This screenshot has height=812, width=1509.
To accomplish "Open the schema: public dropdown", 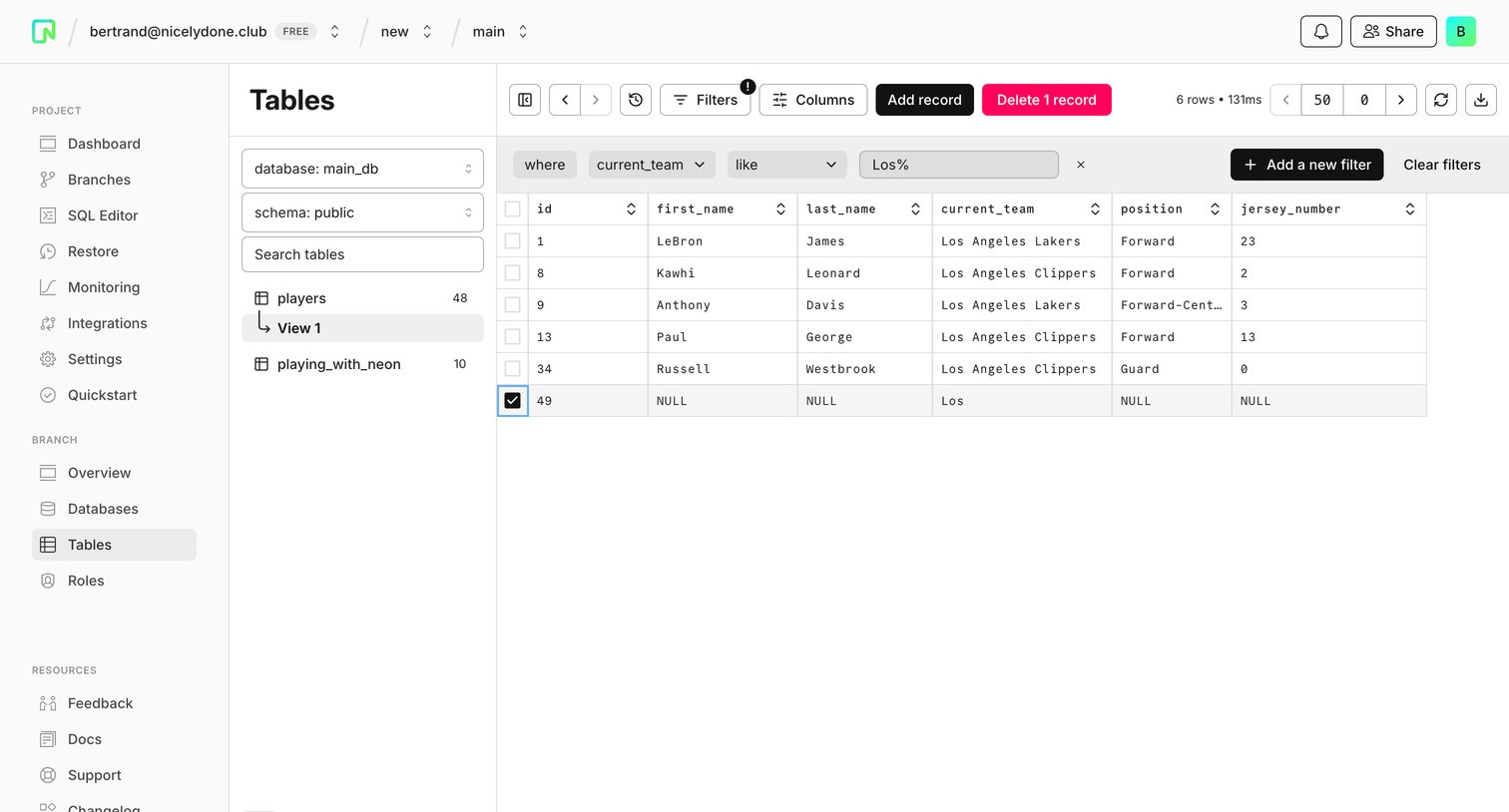I will pyautogui.click(x=362, y=212).
